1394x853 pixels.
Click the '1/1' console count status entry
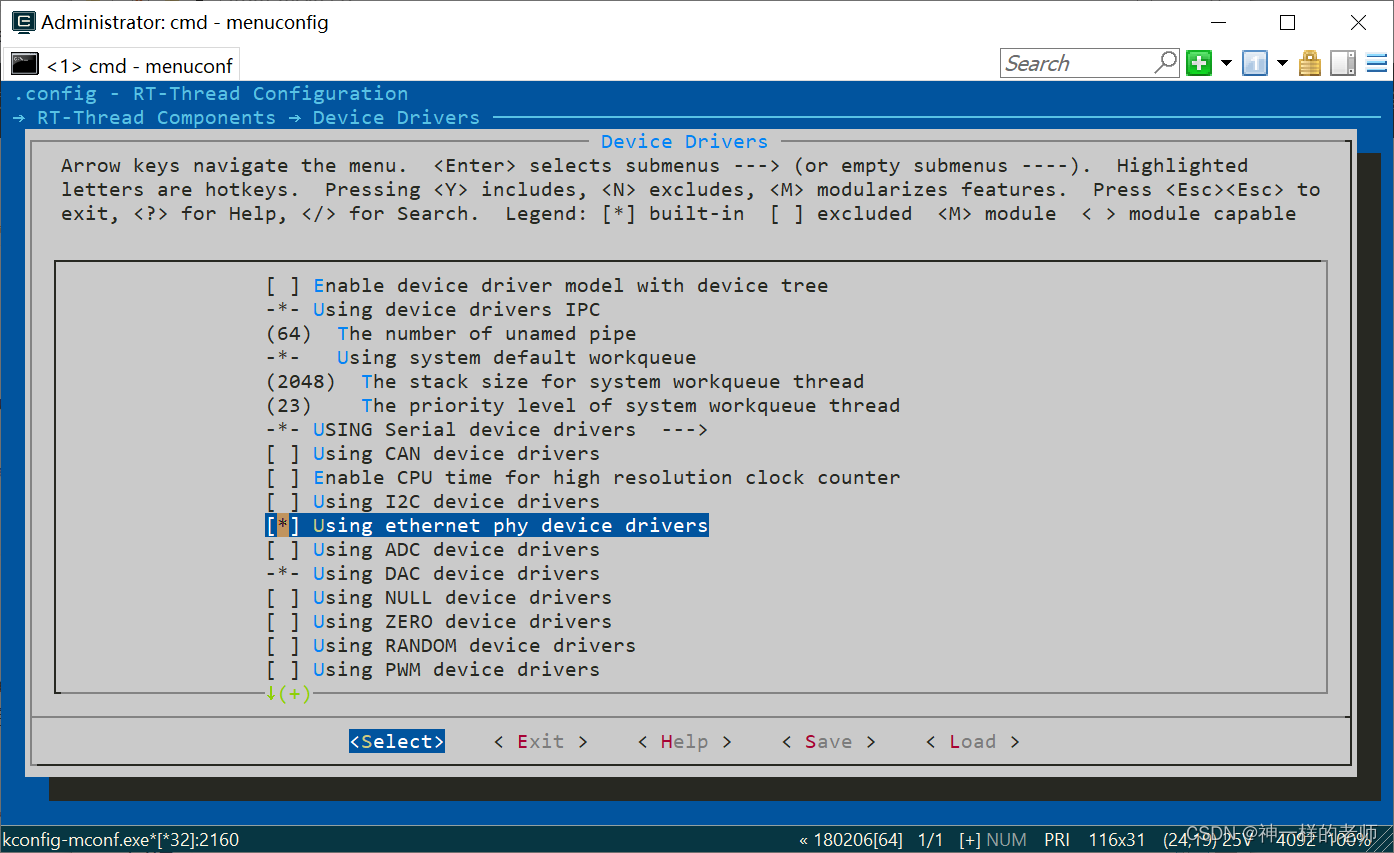(x=931, y=840)
